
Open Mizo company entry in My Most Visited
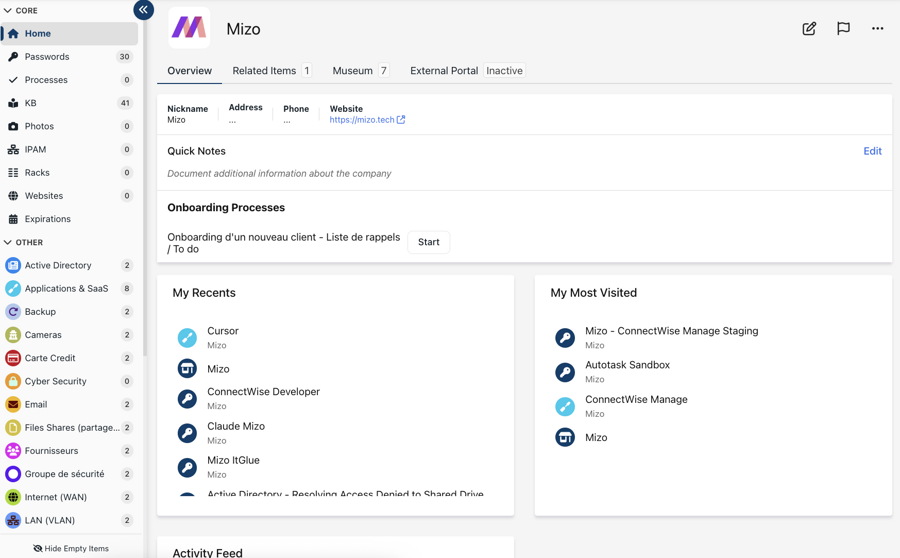[596, 437]
